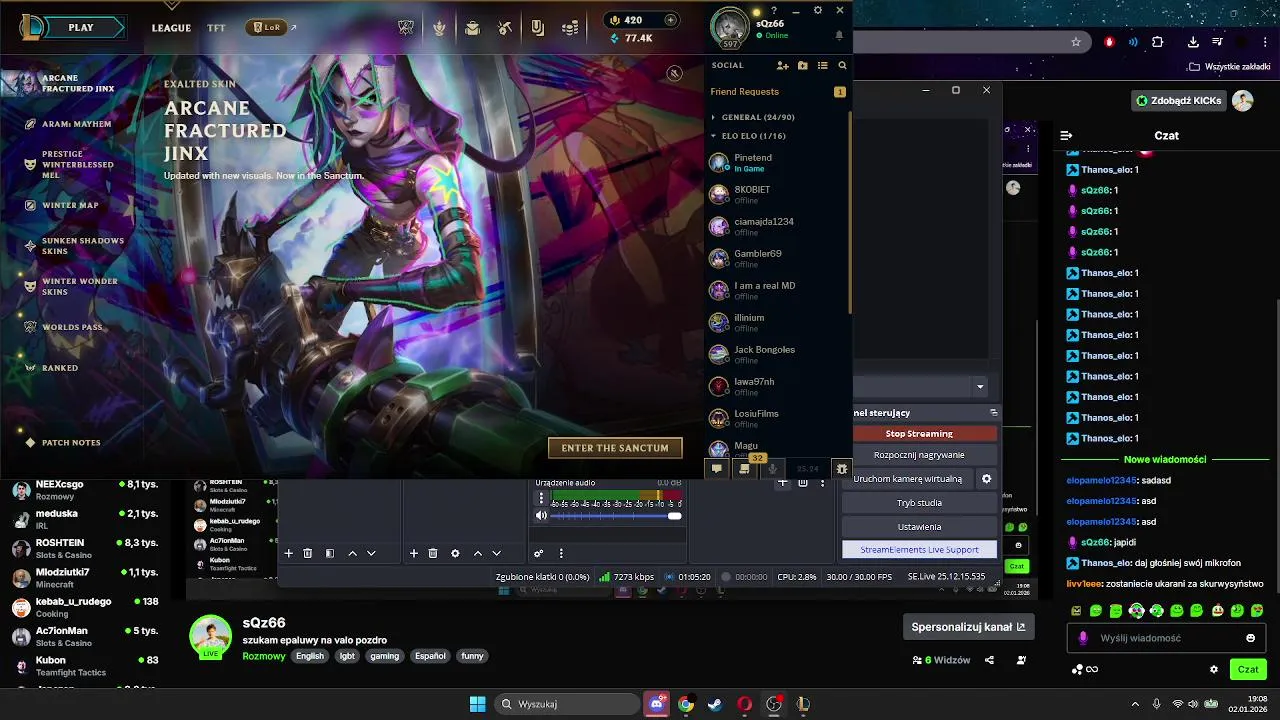This screenshot has width=1280, height=720.
Task: Open League client settings gear
Action: (818, 10)
